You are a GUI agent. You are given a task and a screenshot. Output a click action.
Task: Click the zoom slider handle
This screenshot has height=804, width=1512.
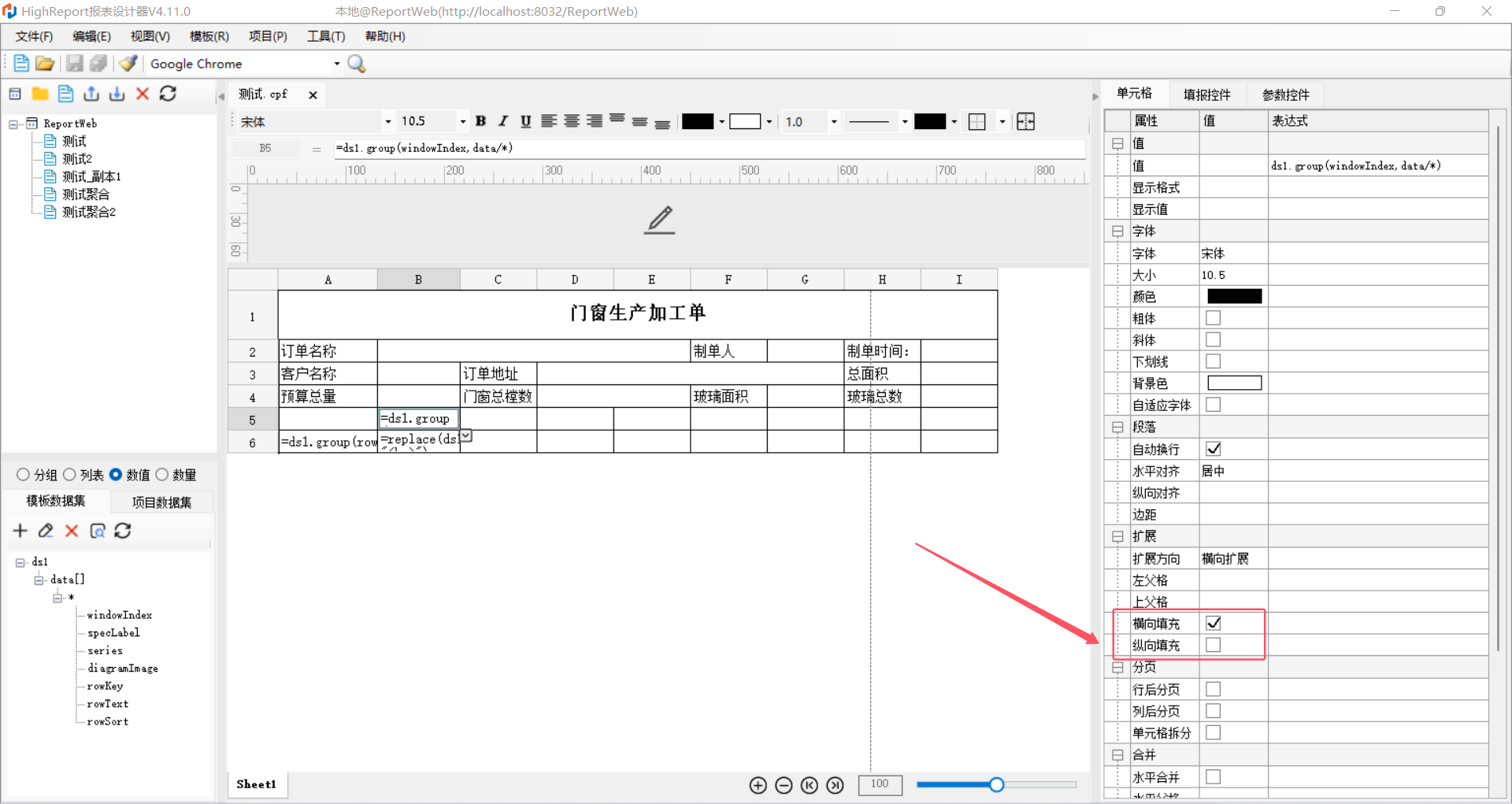click(x=996, y=784)
